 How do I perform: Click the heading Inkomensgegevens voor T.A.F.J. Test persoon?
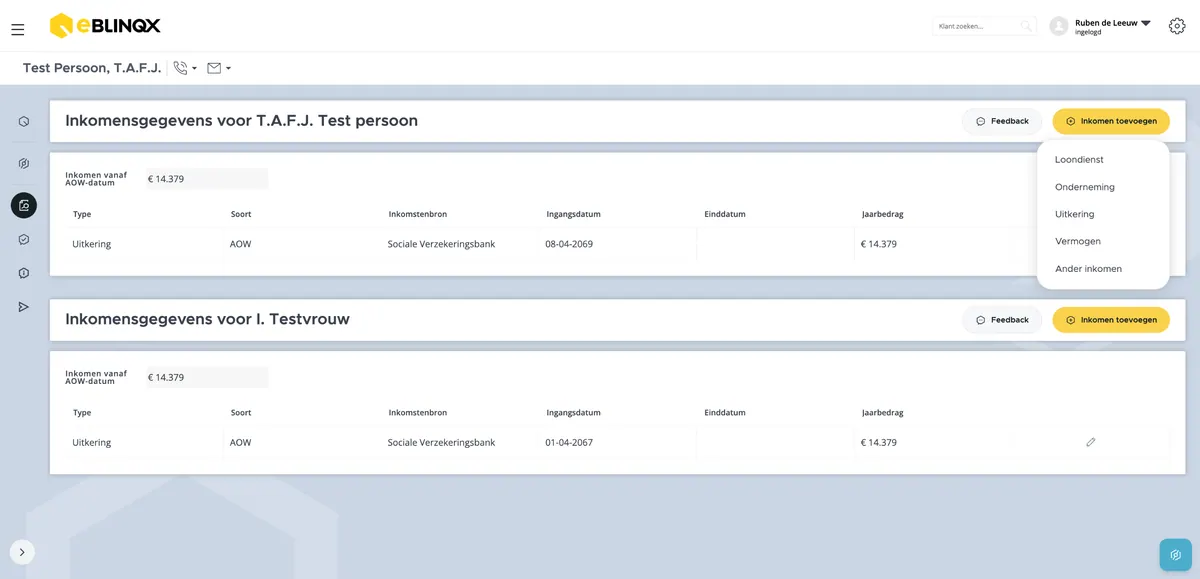tap(242, 121)
